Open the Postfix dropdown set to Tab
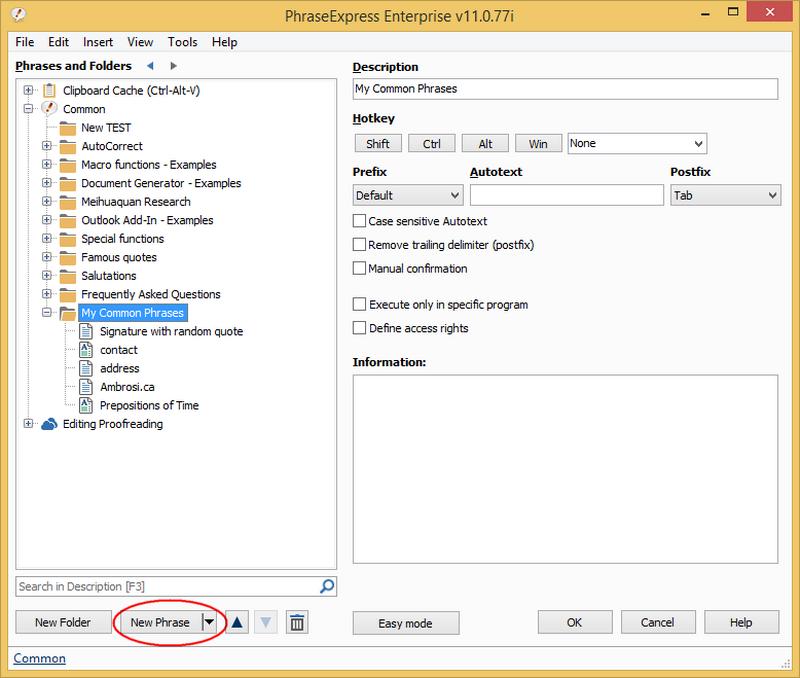 tap(726, 195)
